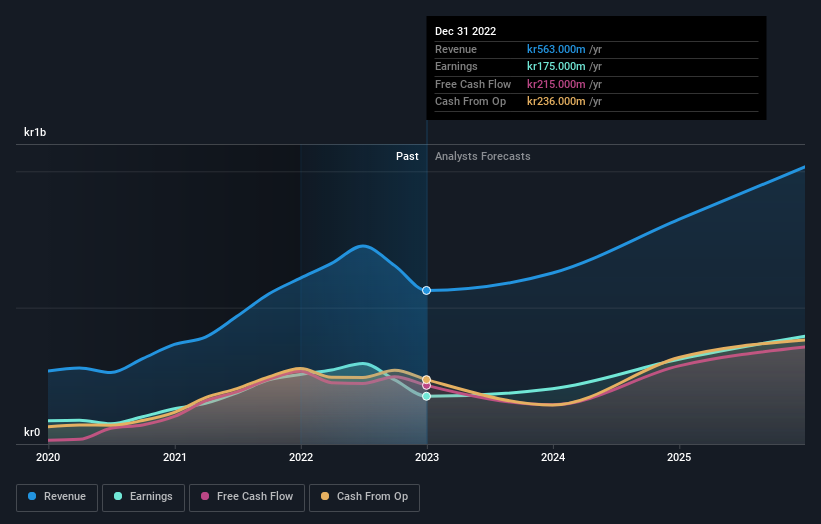Screen dimensions: 821x524
Task: Click the 2020 x-axis label
Action: (x=48, y=457)
